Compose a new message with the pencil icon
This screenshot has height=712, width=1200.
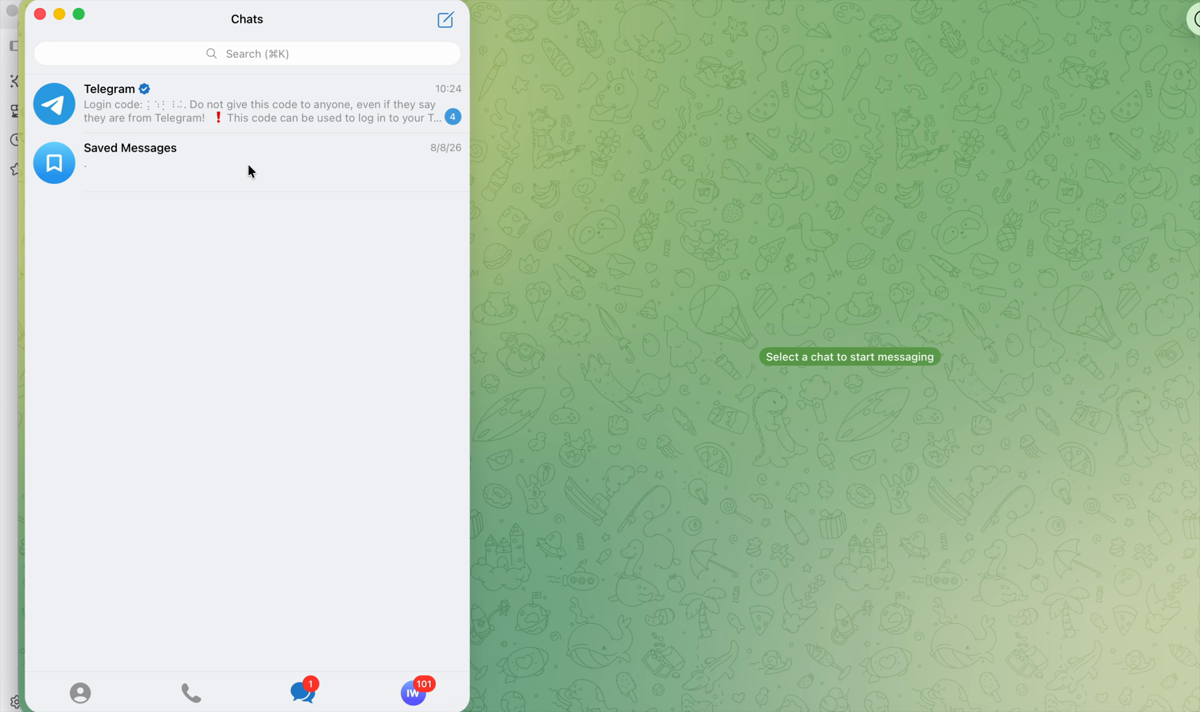pyautogui.click(x=446, y=19)
